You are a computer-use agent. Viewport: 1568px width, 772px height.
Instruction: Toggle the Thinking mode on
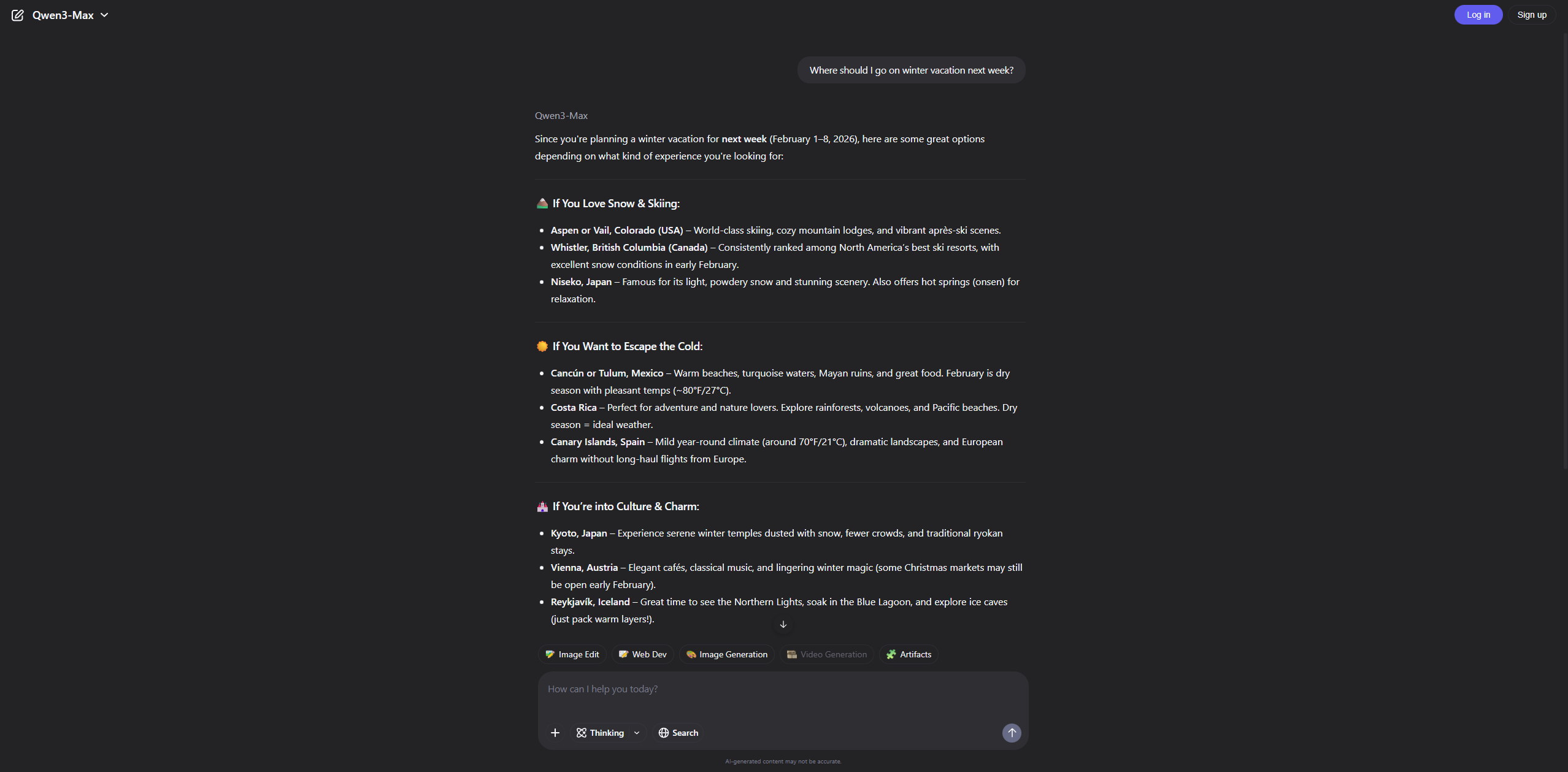[600, 733]
